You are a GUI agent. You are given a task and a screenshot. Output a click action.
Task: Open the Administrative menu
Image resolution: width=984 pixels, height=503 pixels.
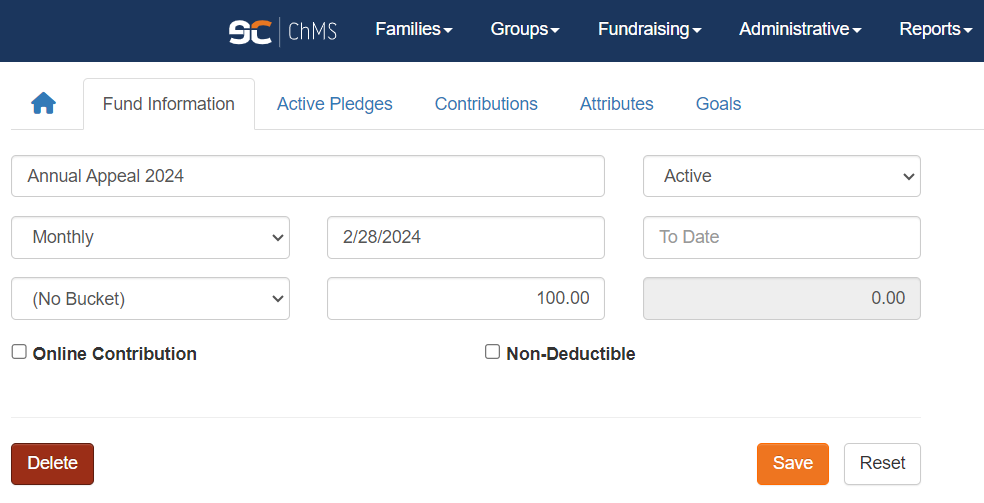click(x=800, y=29)
